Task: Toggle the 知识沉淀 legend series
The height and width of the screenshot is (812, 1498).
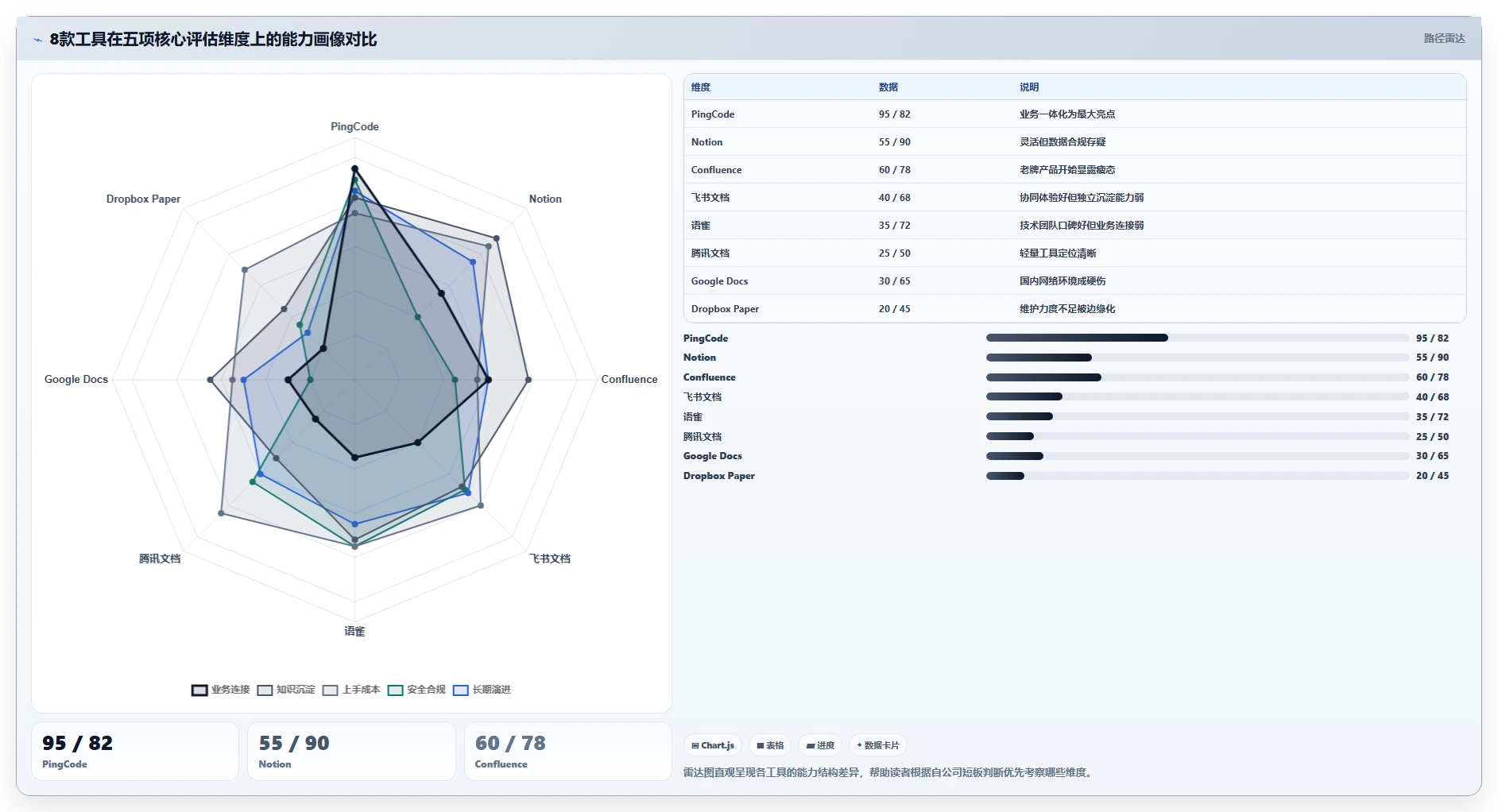Action: click(x=286, y=690)
